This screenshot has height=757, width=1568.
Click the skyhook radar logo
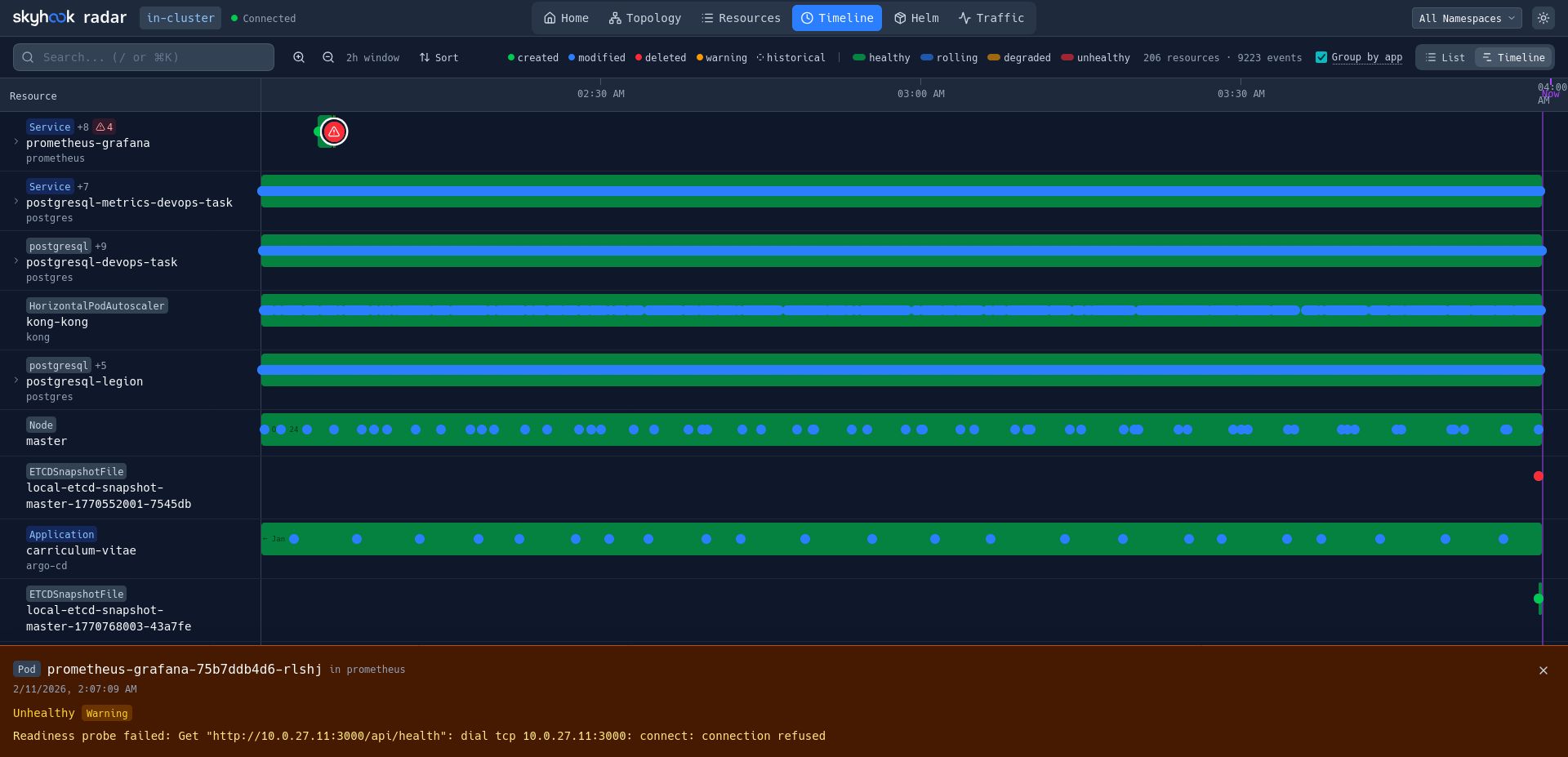pyautogui.click(x=69, y=18)
